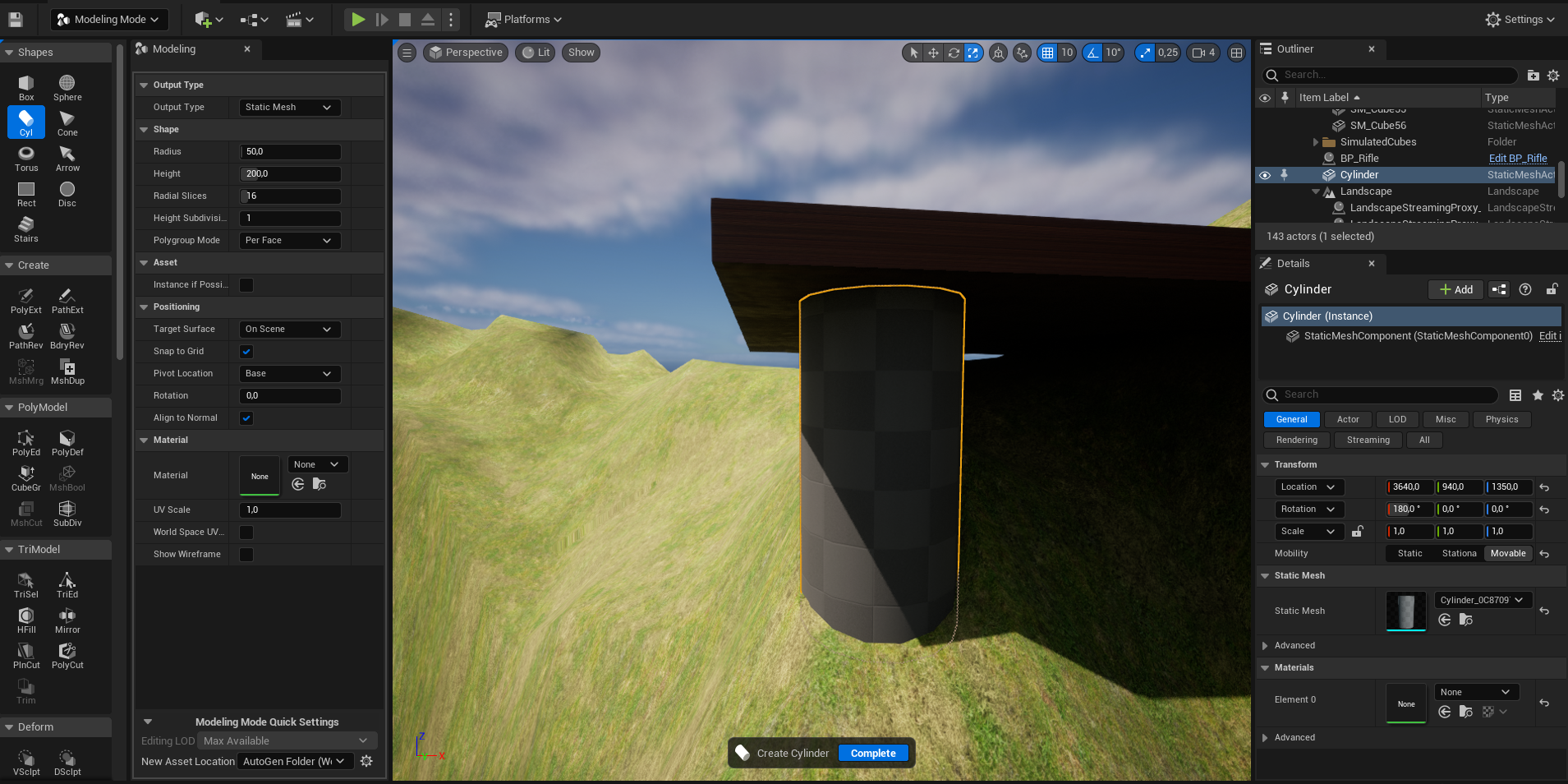Open the Pivot Location dropdown

click(x=290, y=374)
